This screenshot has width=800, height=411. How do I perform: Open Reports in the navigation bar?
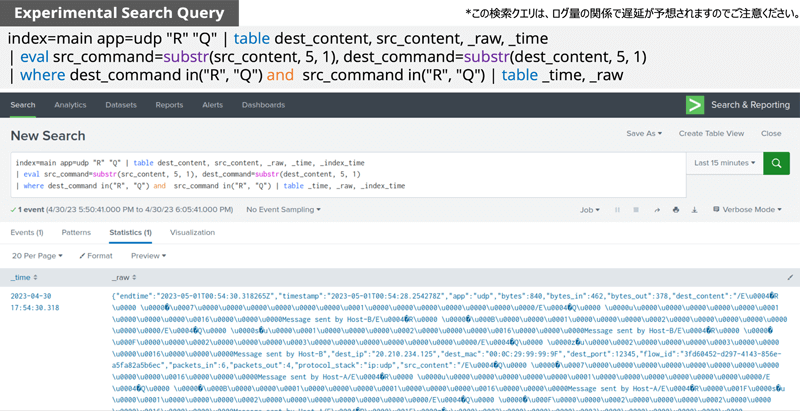[x=169, y=105]
